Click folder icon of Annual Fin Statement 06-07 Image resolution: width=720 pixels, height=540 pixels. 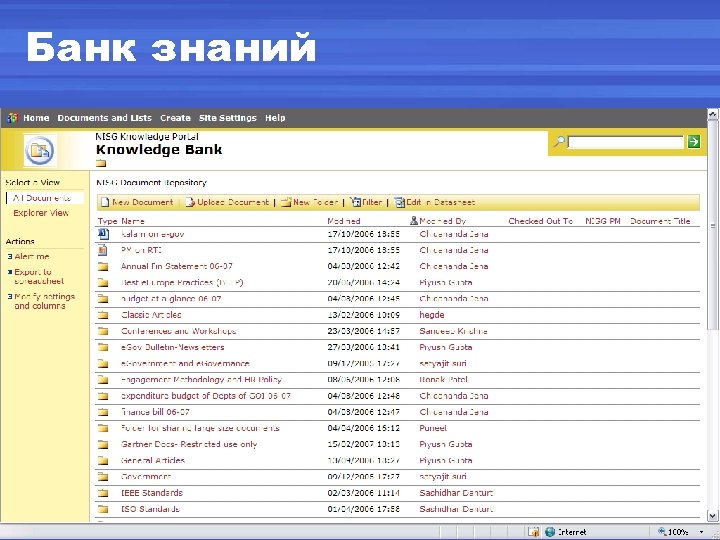click(103, 266)
